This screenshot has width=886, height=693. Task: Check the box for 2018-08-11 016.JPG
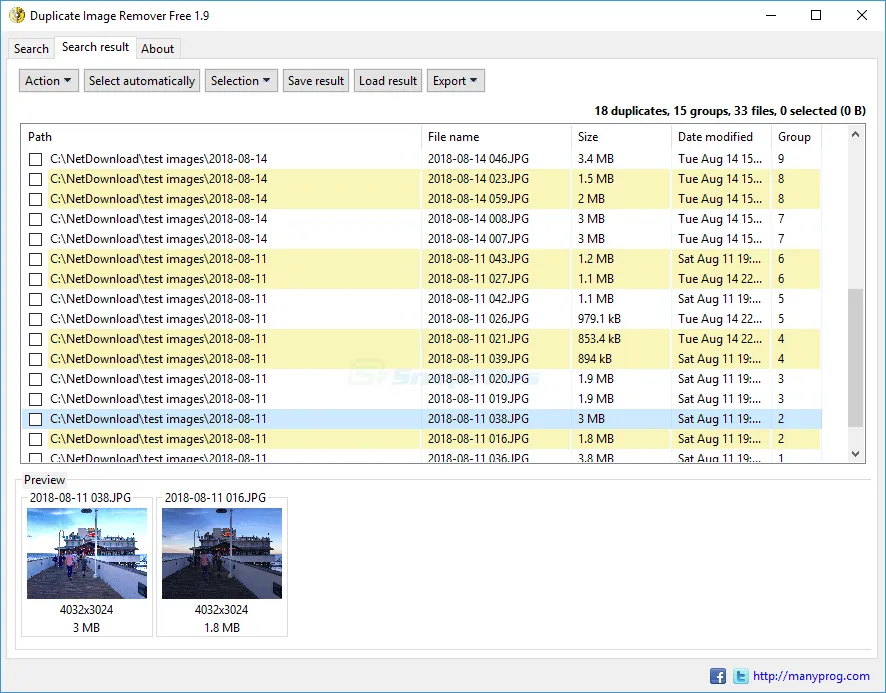(x=36, y=439)
